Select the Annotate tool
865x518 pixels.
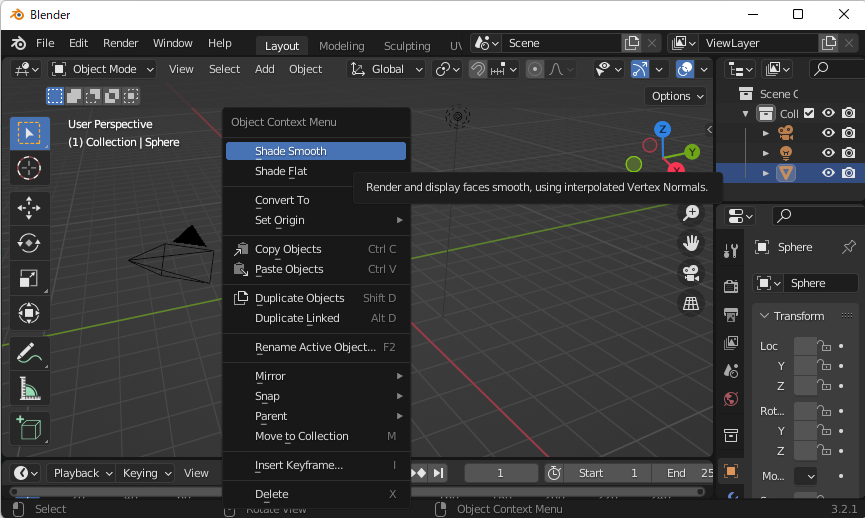click(x=29, y=352)
